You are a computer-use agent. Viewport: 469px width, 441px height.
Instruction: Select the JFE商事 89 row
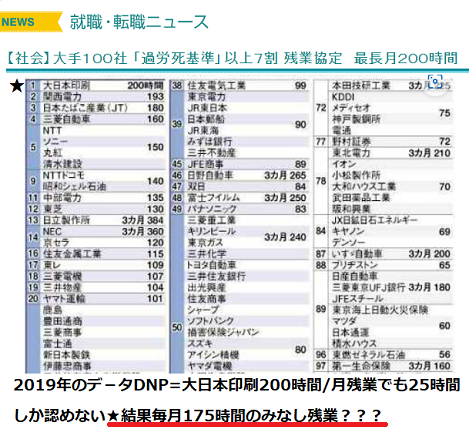point(240,164)
